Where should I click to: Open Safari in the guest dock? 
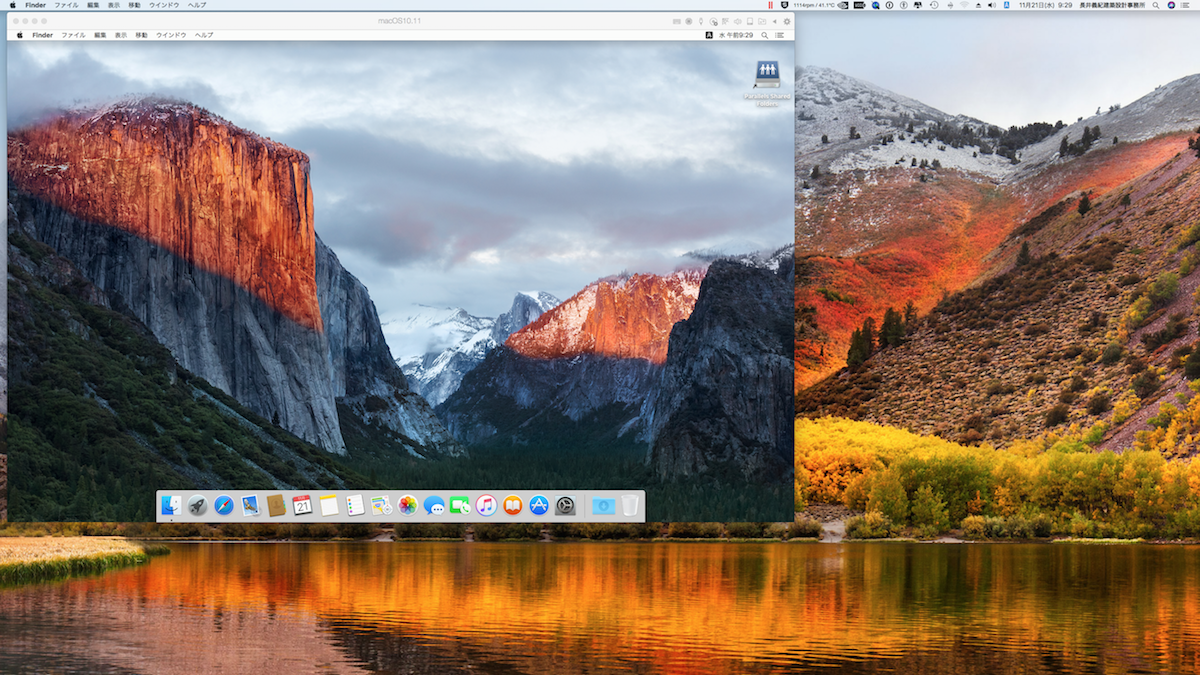[x=224, y=506]
